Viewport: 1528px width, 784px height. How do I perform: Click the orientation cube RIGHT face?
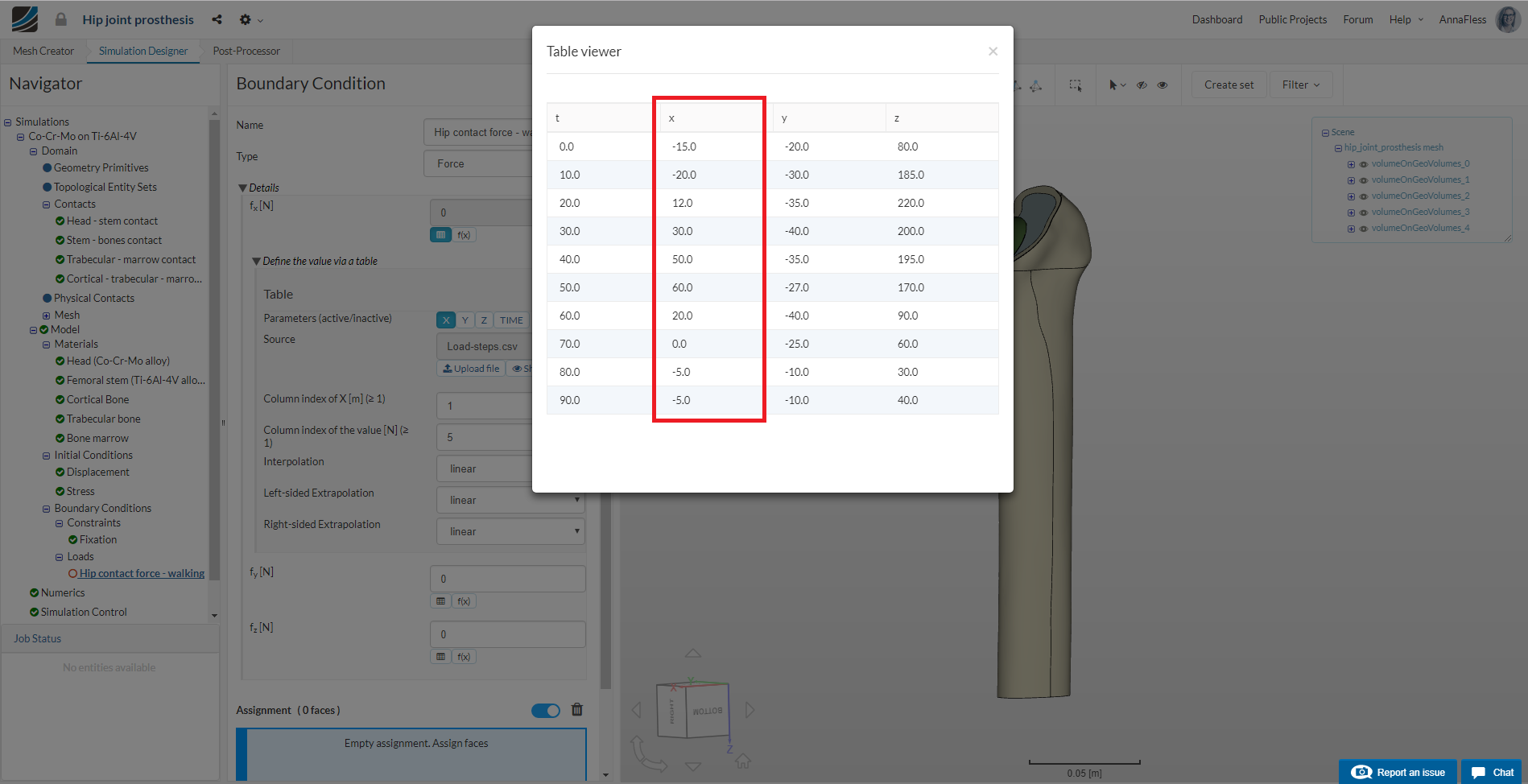coord(672,711)
